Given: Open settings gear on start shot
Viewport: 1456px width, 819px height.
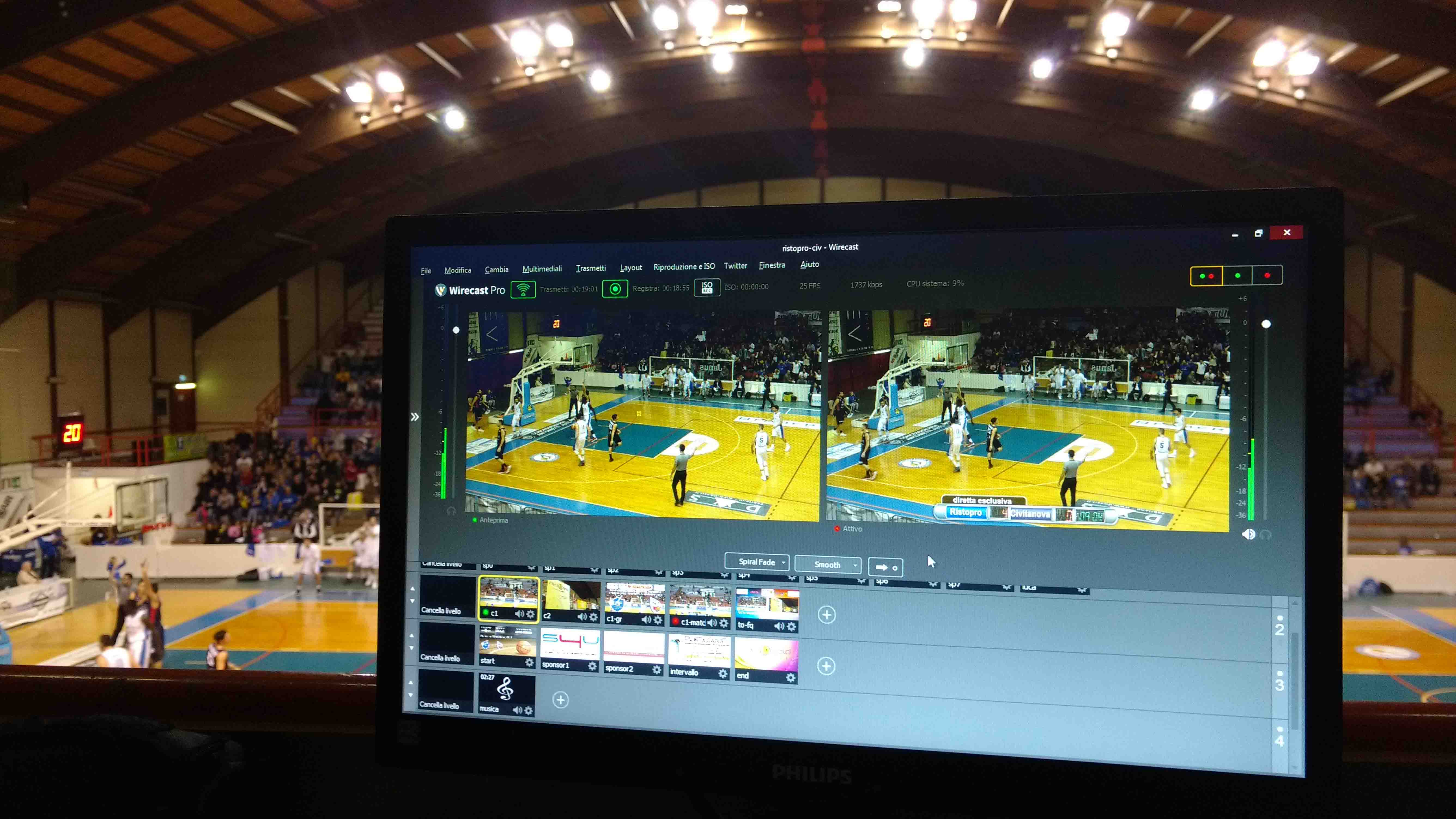Looking at the screenshot, I should (x=529, y=662).
